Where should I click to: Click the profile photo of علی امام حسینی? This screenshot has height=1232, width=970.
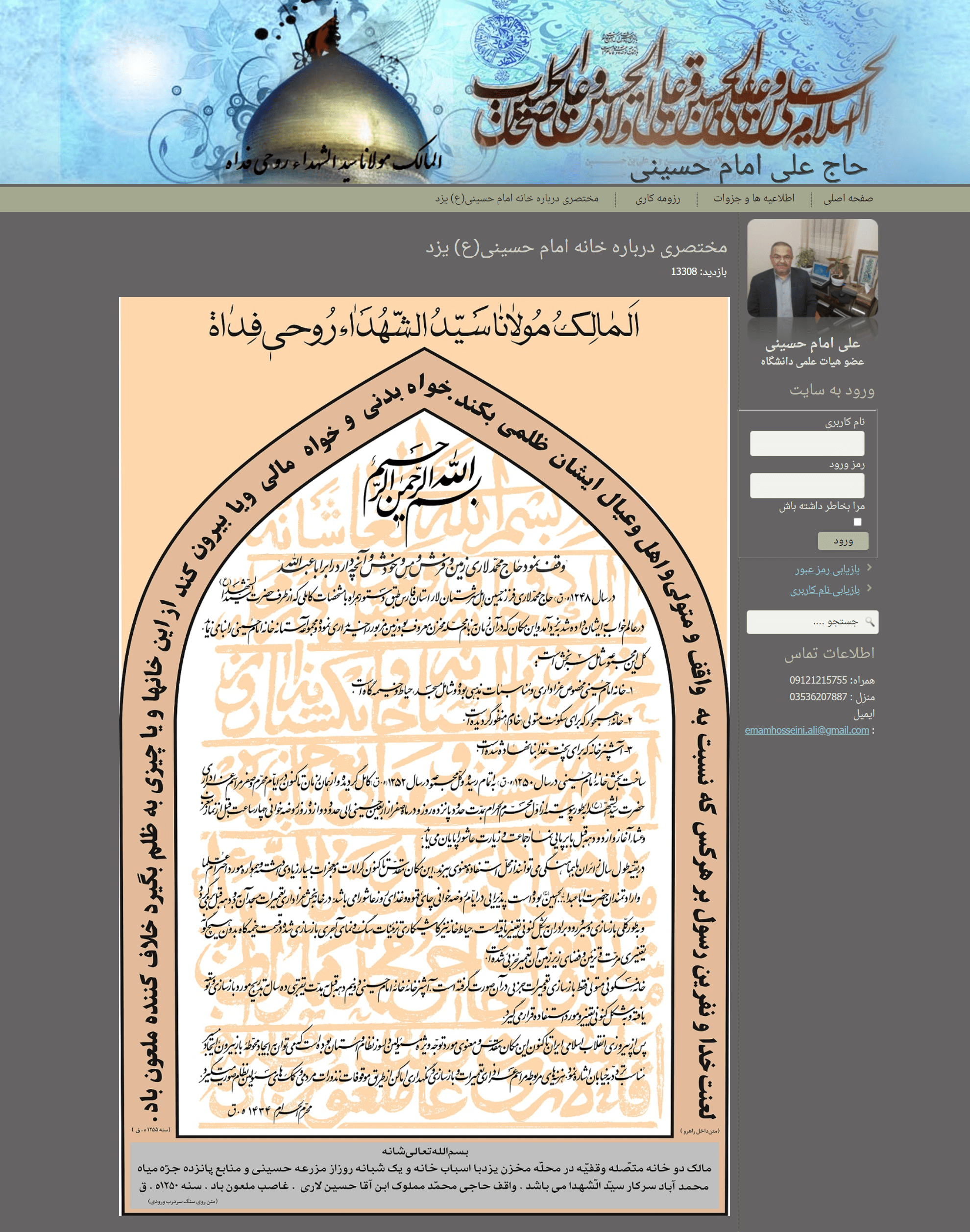click(812, 268)
